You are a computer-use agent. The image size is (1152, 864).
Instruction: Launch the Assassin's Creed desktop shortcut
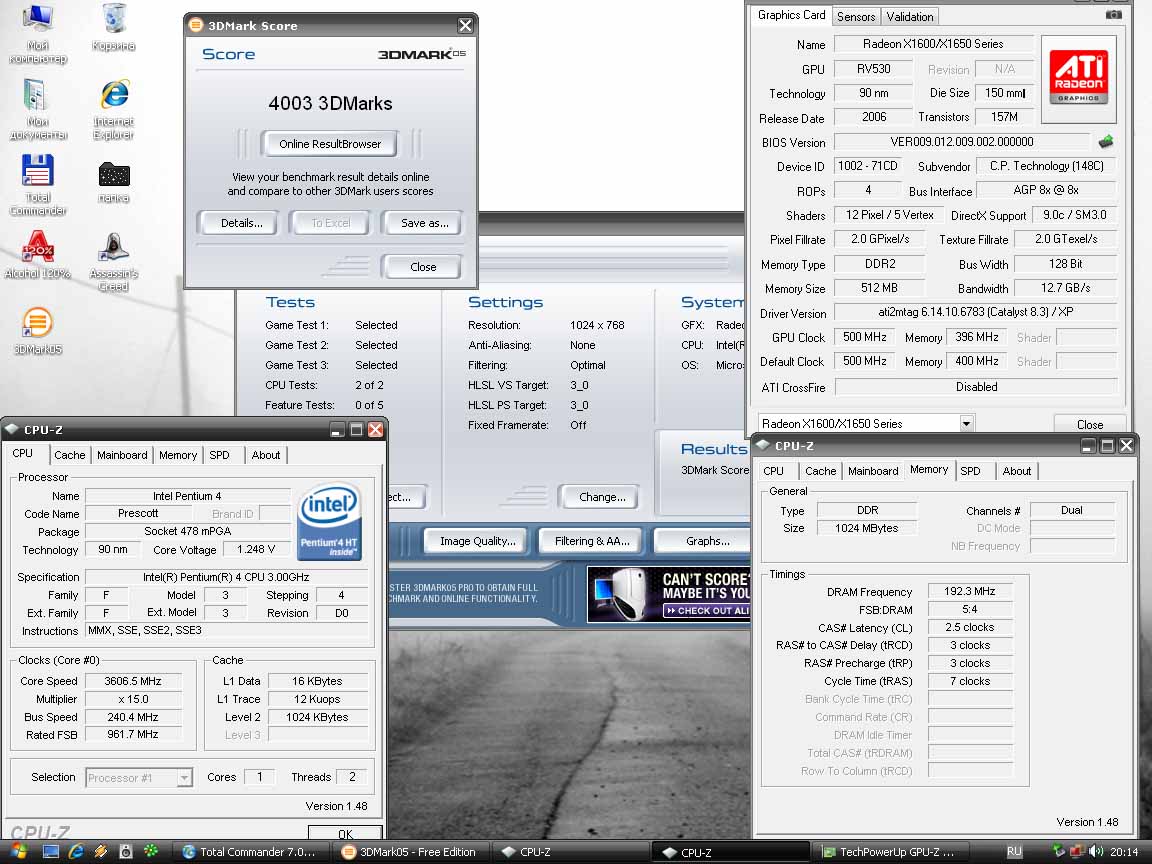[x=114, y=262]
